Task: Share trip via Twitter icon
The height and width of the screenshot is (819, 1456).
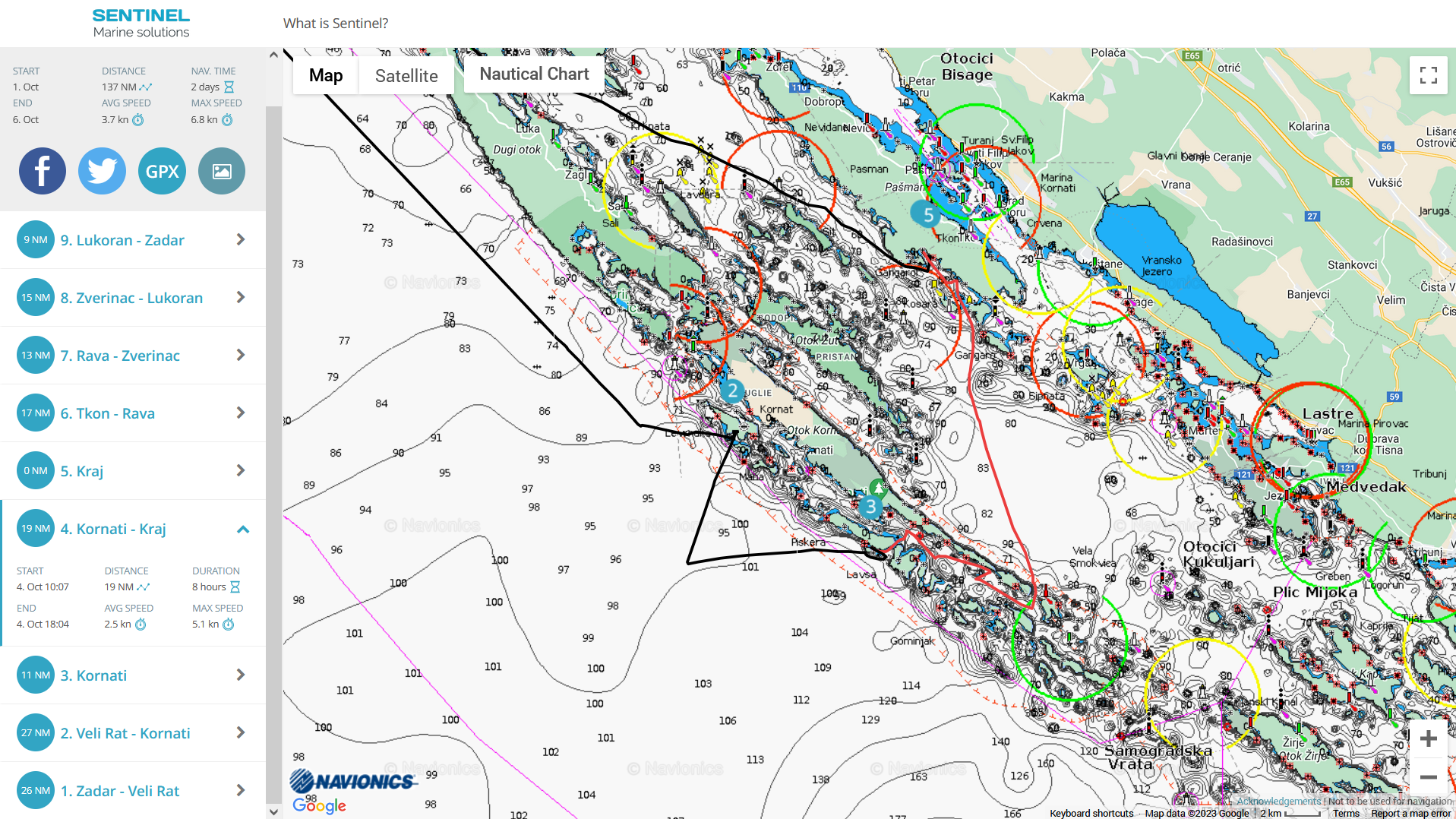Action: click(x=102, y=171)
